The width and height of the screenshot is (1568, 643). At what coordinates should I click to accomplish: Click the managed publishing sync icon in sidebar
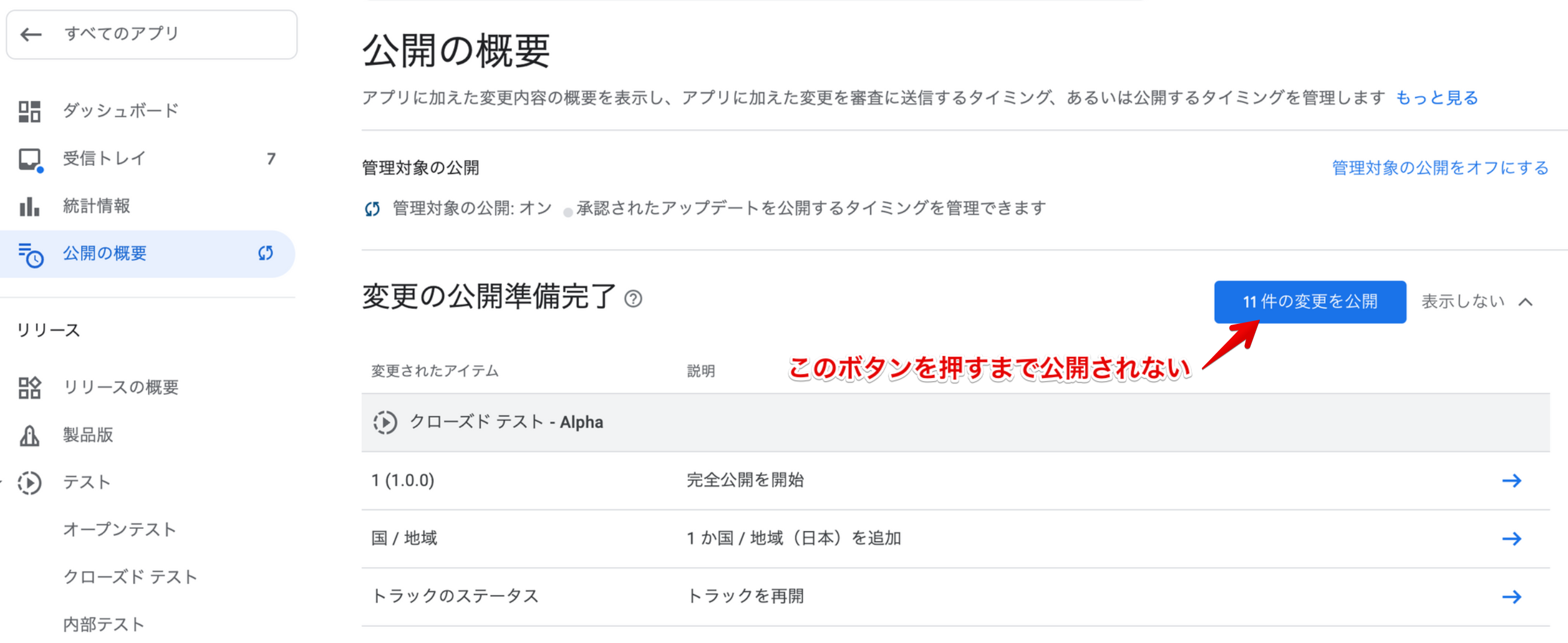(x=266, y=254)
